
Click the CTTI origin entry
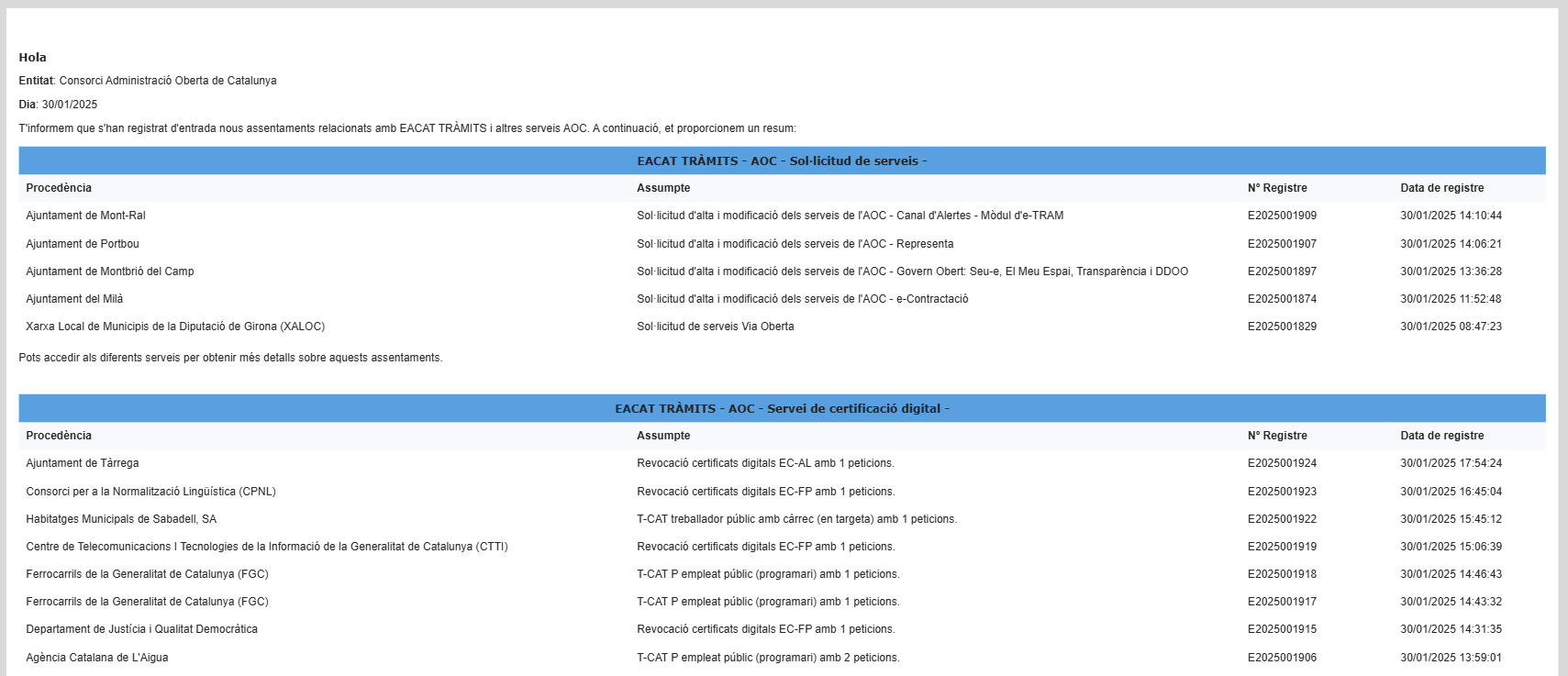click(x=267, y=547)
